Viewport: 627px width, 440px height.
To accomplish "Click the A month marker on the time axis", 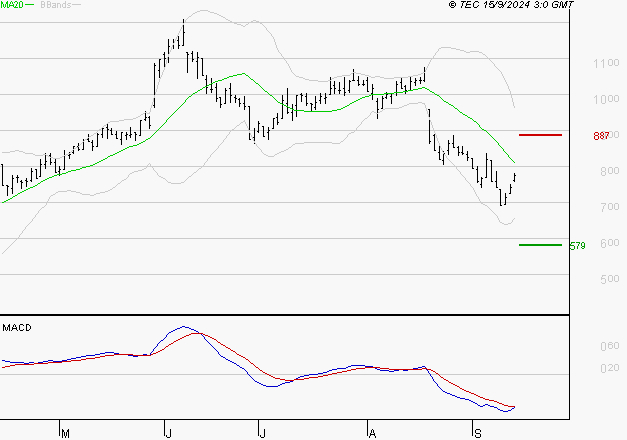I will tap(372, 433).
